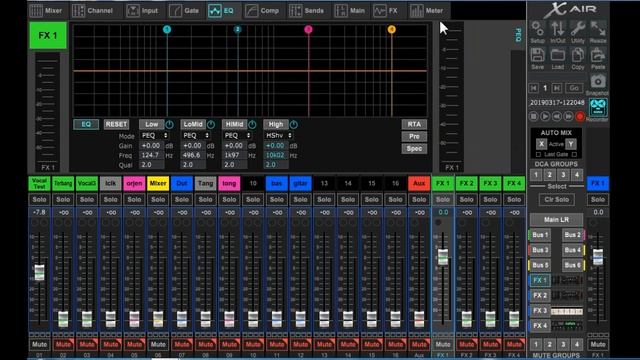The height and width of the screenshot is (360, 640).
Task: Switch to the Mixer tab
Action: [x=46, y=11]
